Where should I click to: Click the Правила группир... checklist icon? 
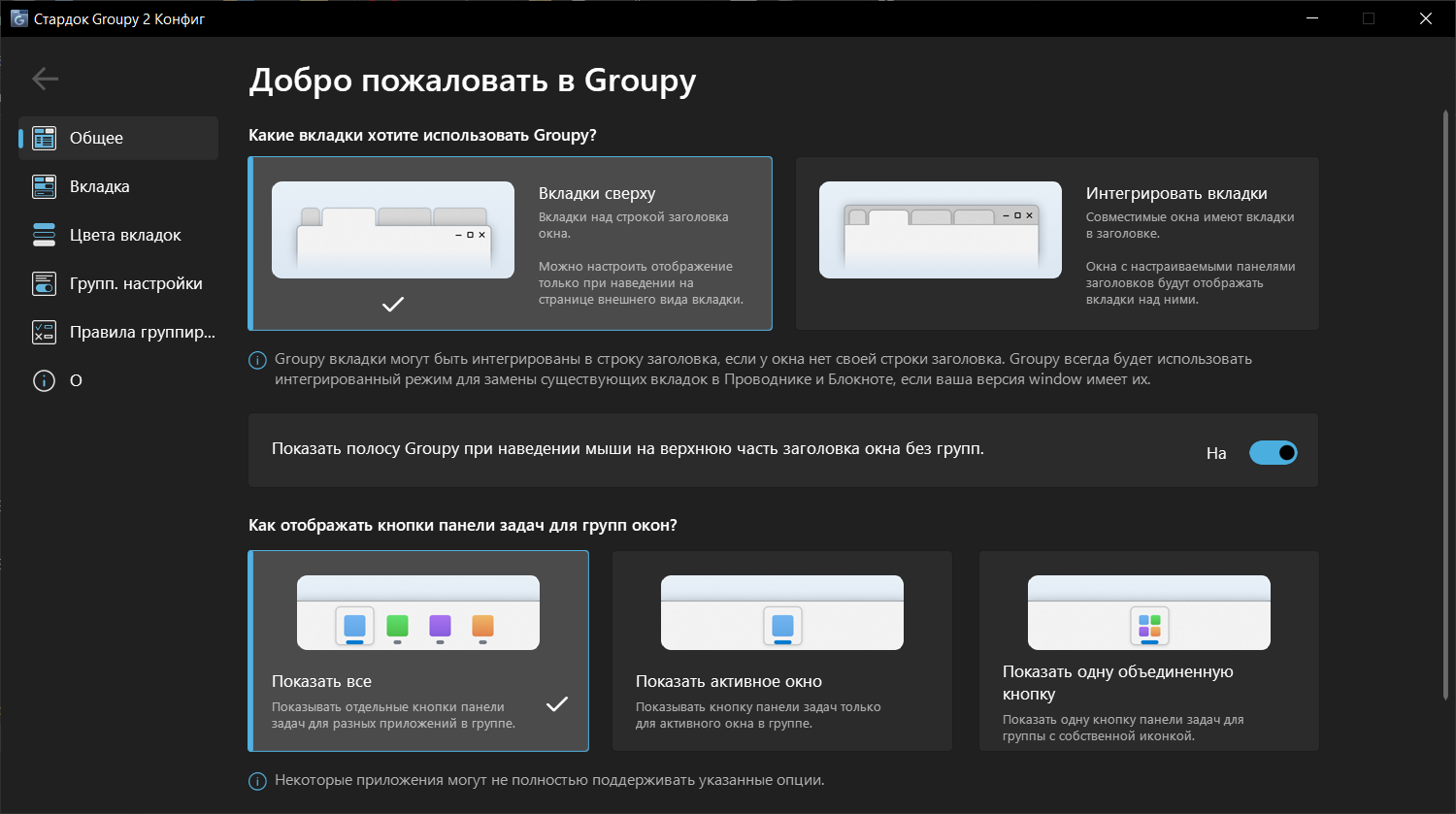coord(44,332)
